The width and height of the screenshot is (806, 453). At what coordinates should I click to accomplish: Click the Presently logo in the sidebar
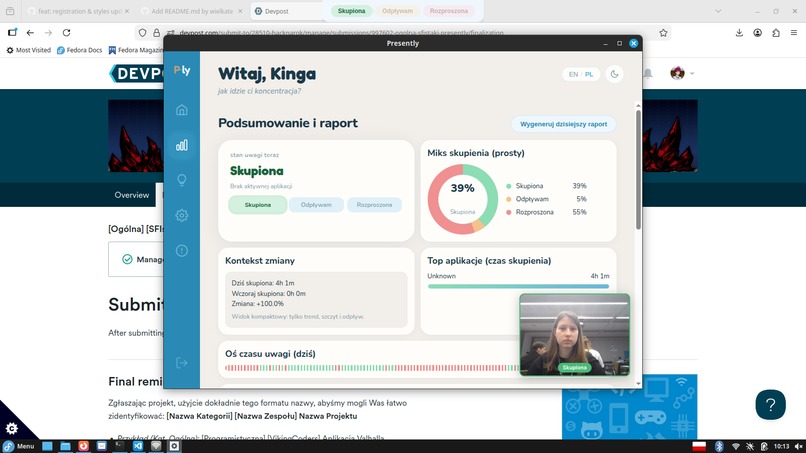click(x=182, y=70)
